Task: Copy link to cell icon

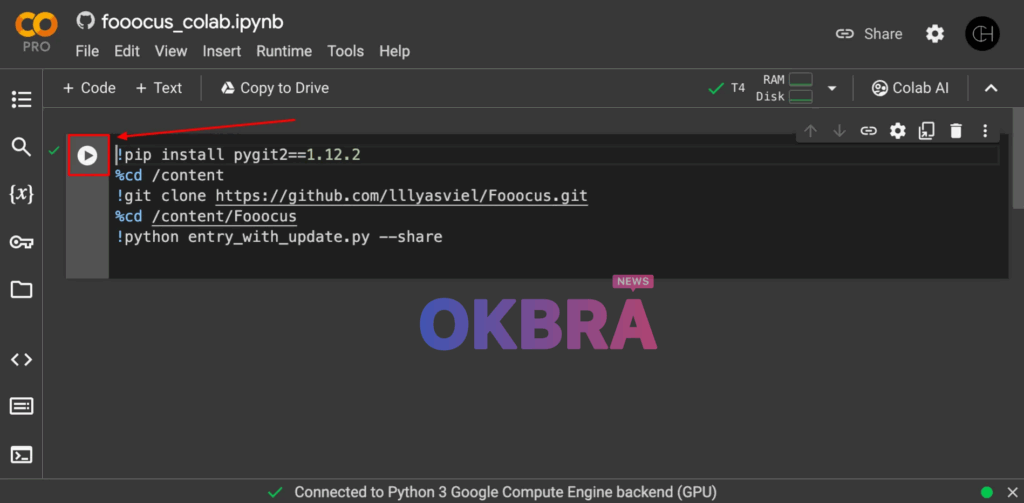Action: (x=868, y=131)
